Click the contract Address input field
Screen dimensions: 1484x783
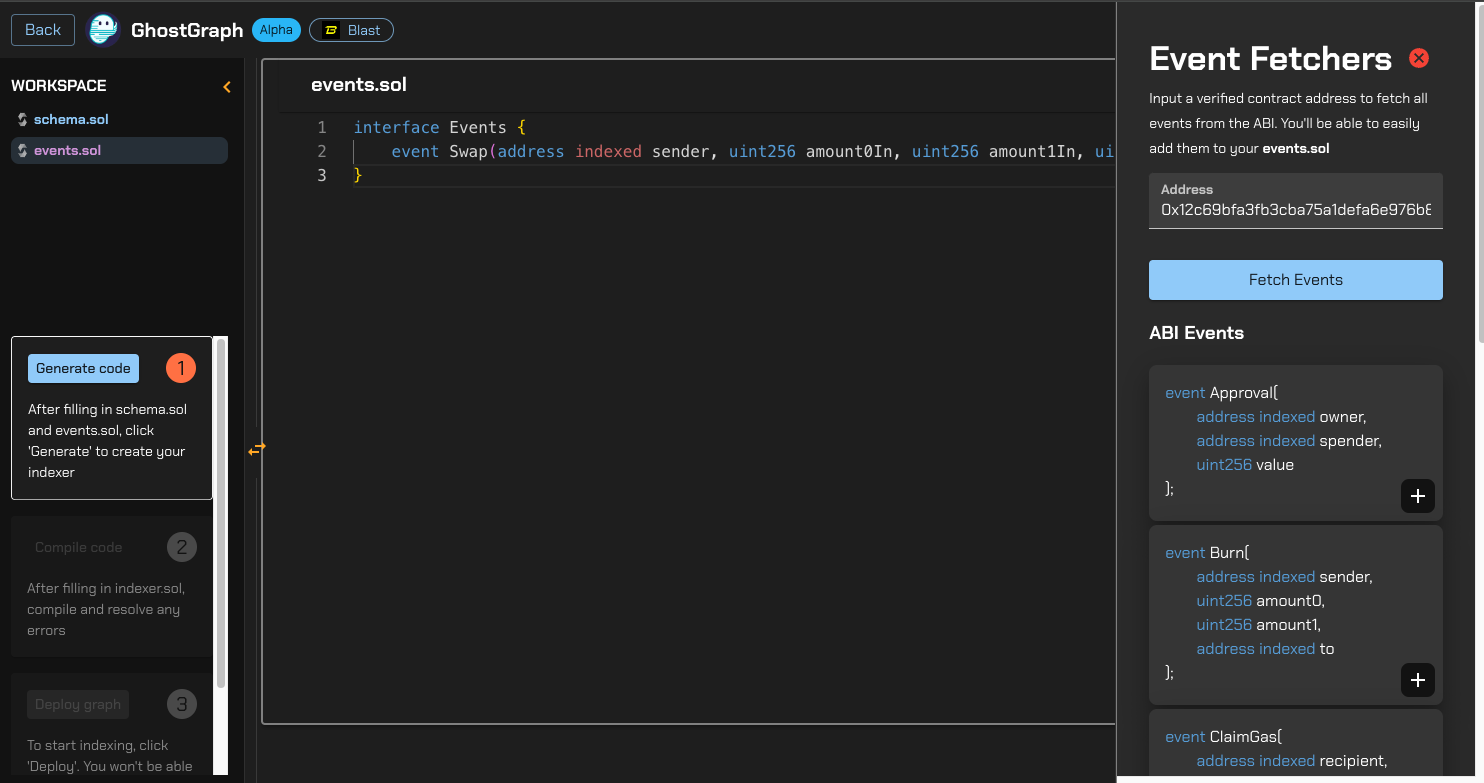pyautogui.click(x=1295, y=208)
